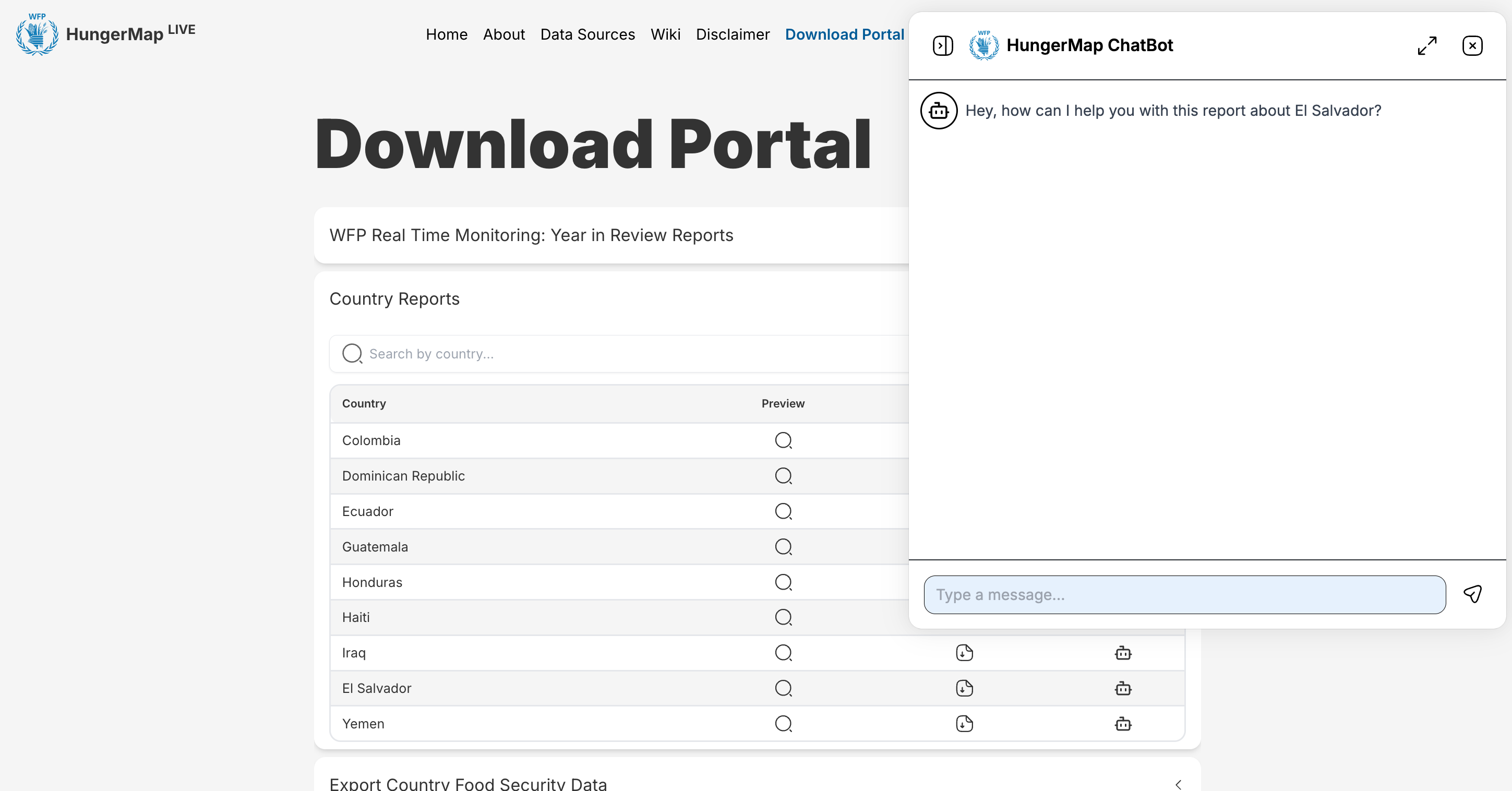Click the HungerMap LIVE title link
1512x791 pixels.
130,33
